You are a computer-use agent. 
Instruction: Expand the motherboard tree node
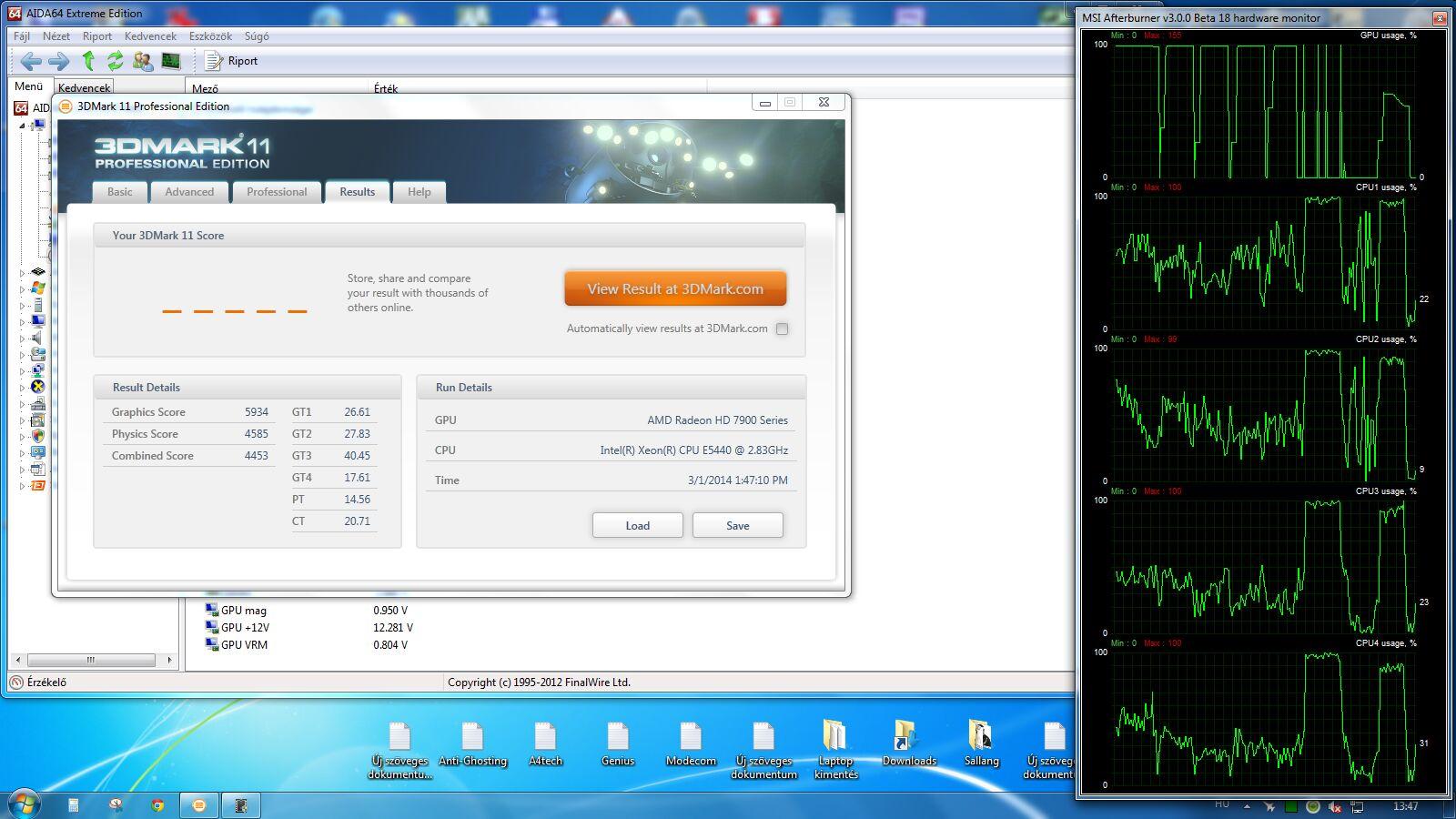[x=23, y=271]
